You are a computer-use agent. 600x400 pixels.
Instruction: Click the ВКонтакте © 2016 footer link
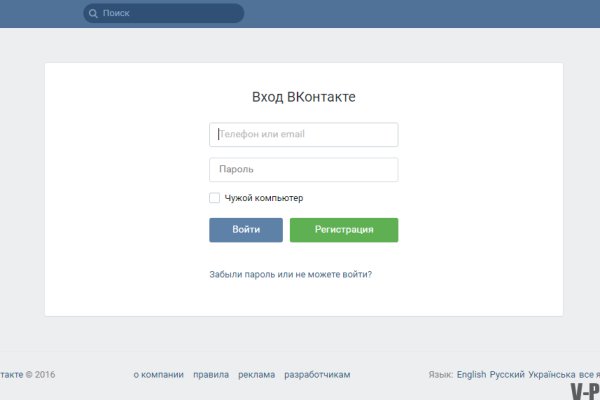point(12,374)
